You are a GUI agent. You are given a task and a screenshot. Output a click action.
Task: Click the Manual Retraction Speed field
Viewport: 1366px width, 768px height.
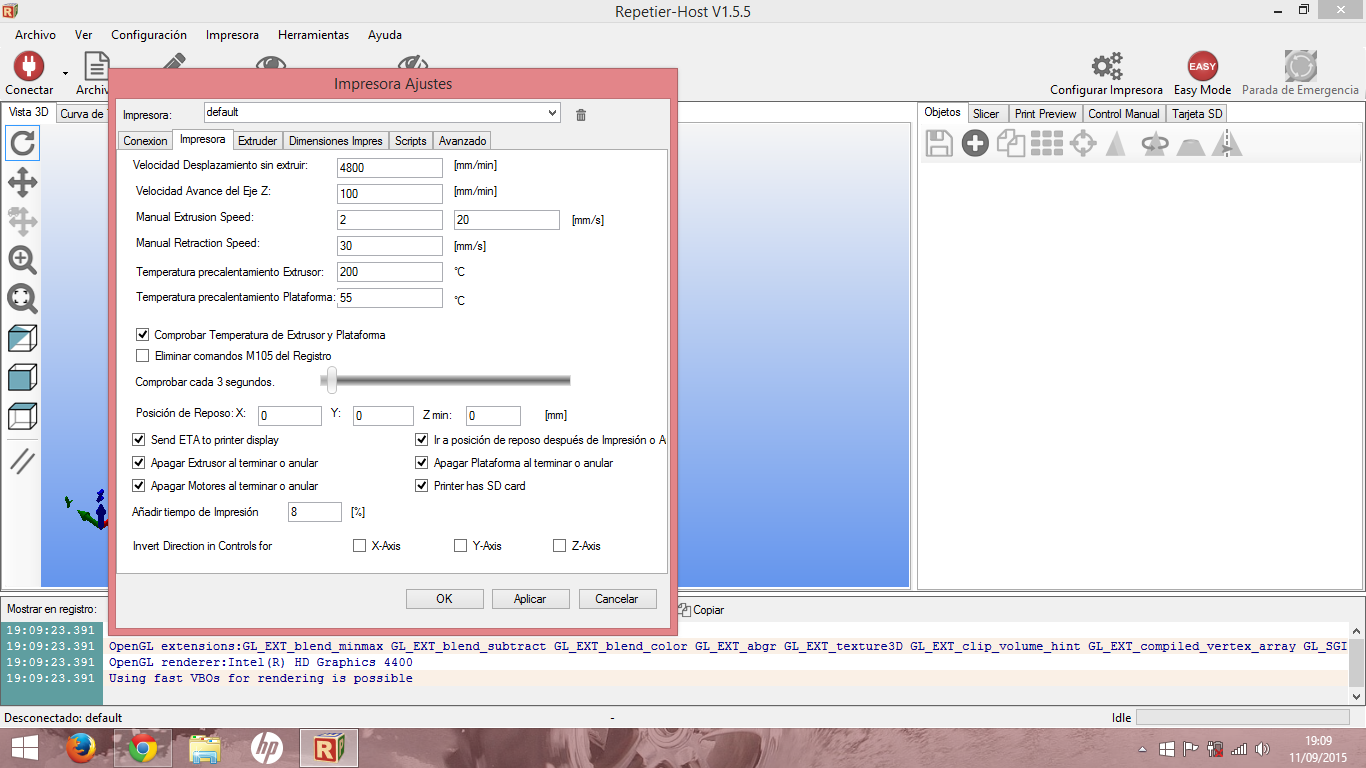390,246
